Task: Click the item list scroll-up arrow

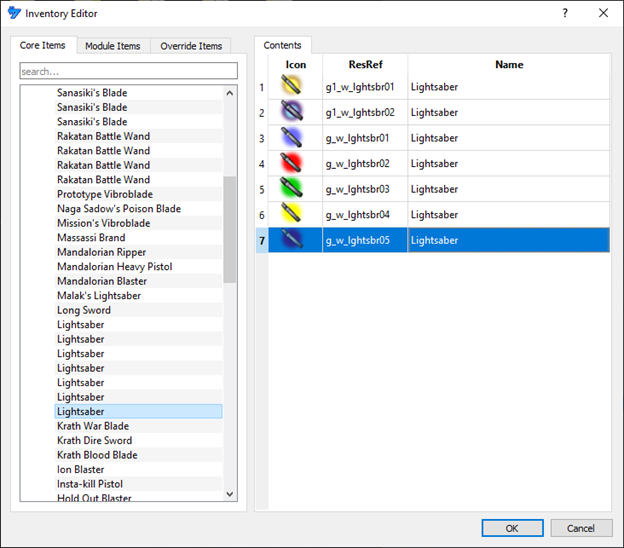Action: click(x=230, y=93)
